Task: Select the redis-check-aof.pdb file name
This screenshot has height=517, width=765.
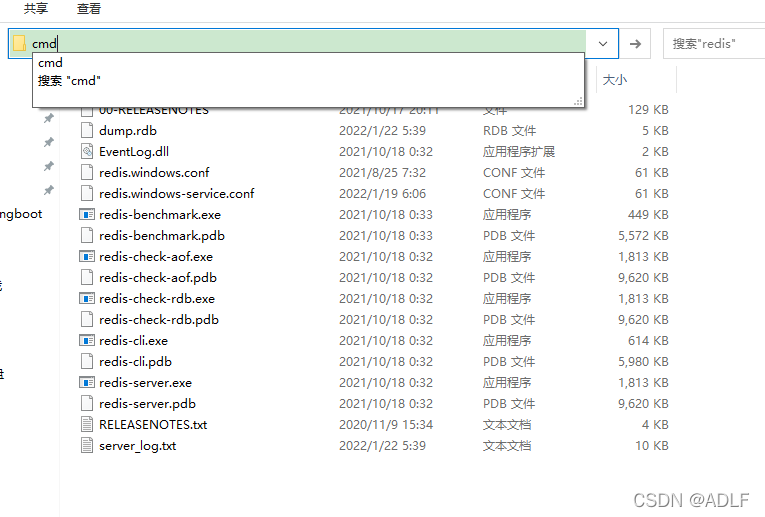Action: click(158, 278)
